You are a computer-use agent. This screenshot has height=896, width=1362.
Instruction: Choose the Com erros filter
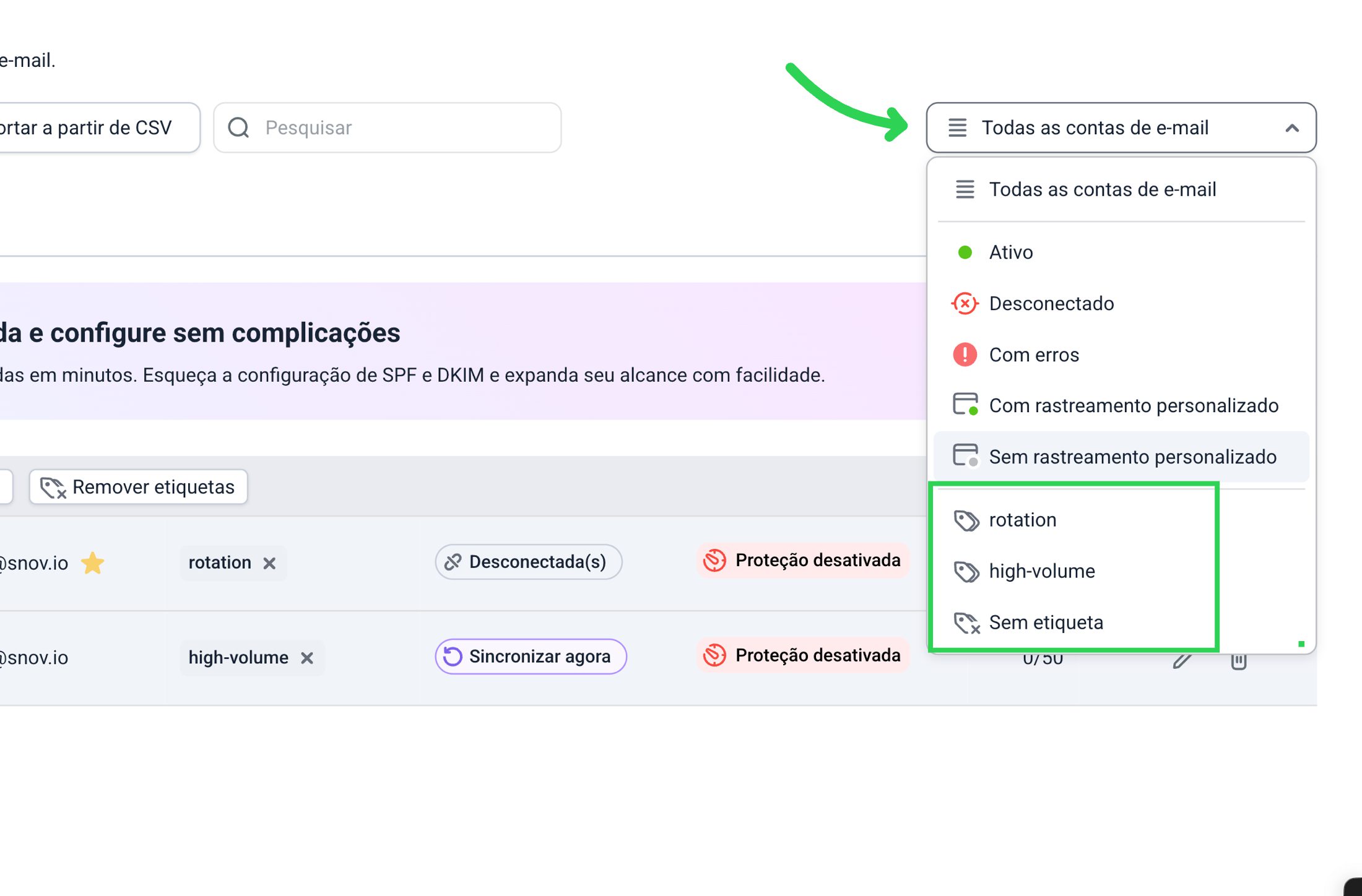(1033, 355)
